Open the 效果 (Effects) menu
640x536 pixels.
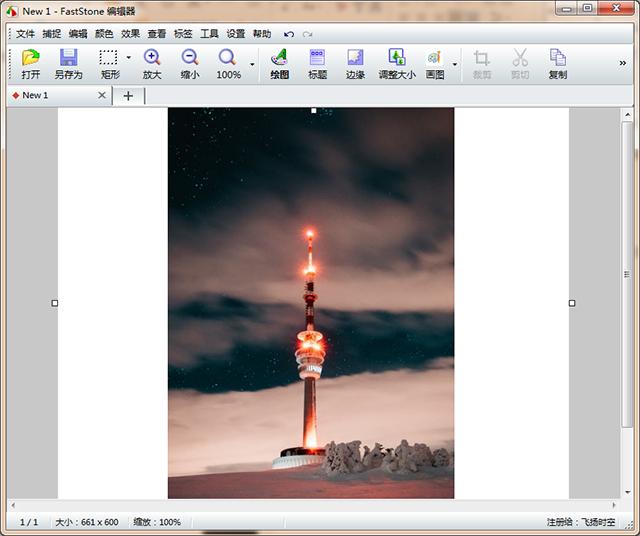[x=131, y=34]
